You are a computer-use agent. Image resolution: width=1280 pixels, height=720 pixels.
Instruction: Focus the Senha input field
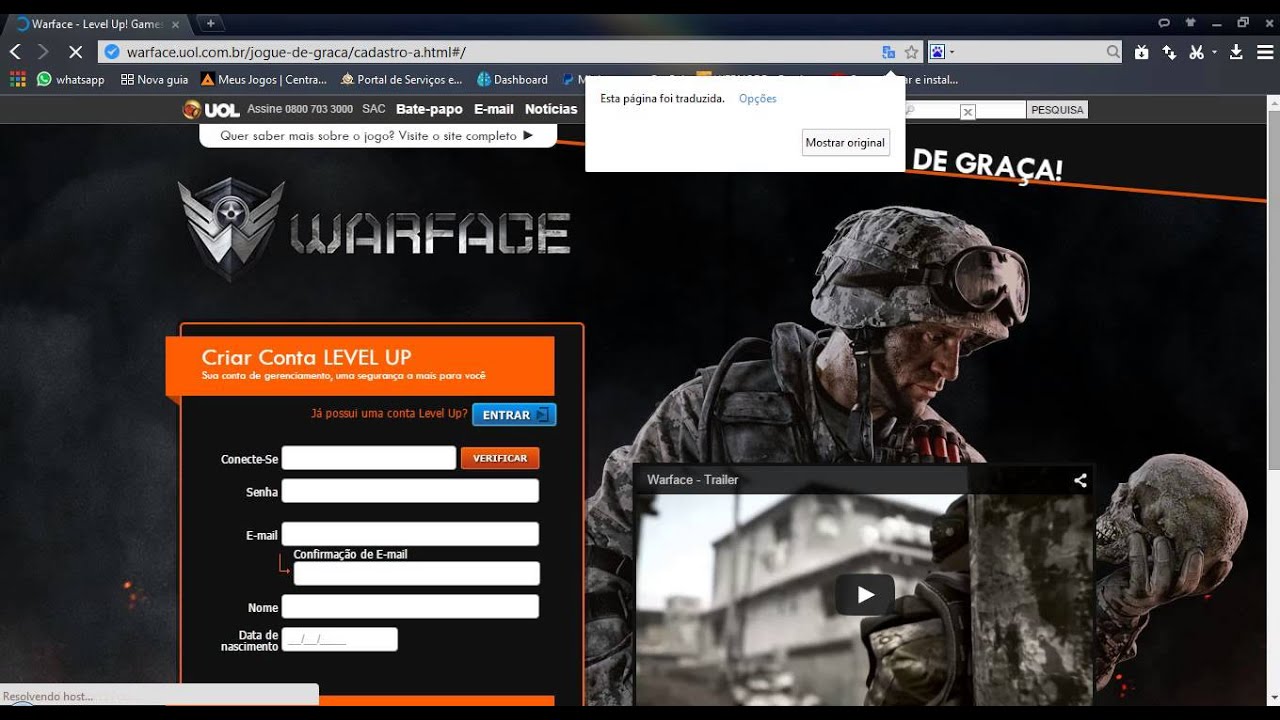(410, 490)
